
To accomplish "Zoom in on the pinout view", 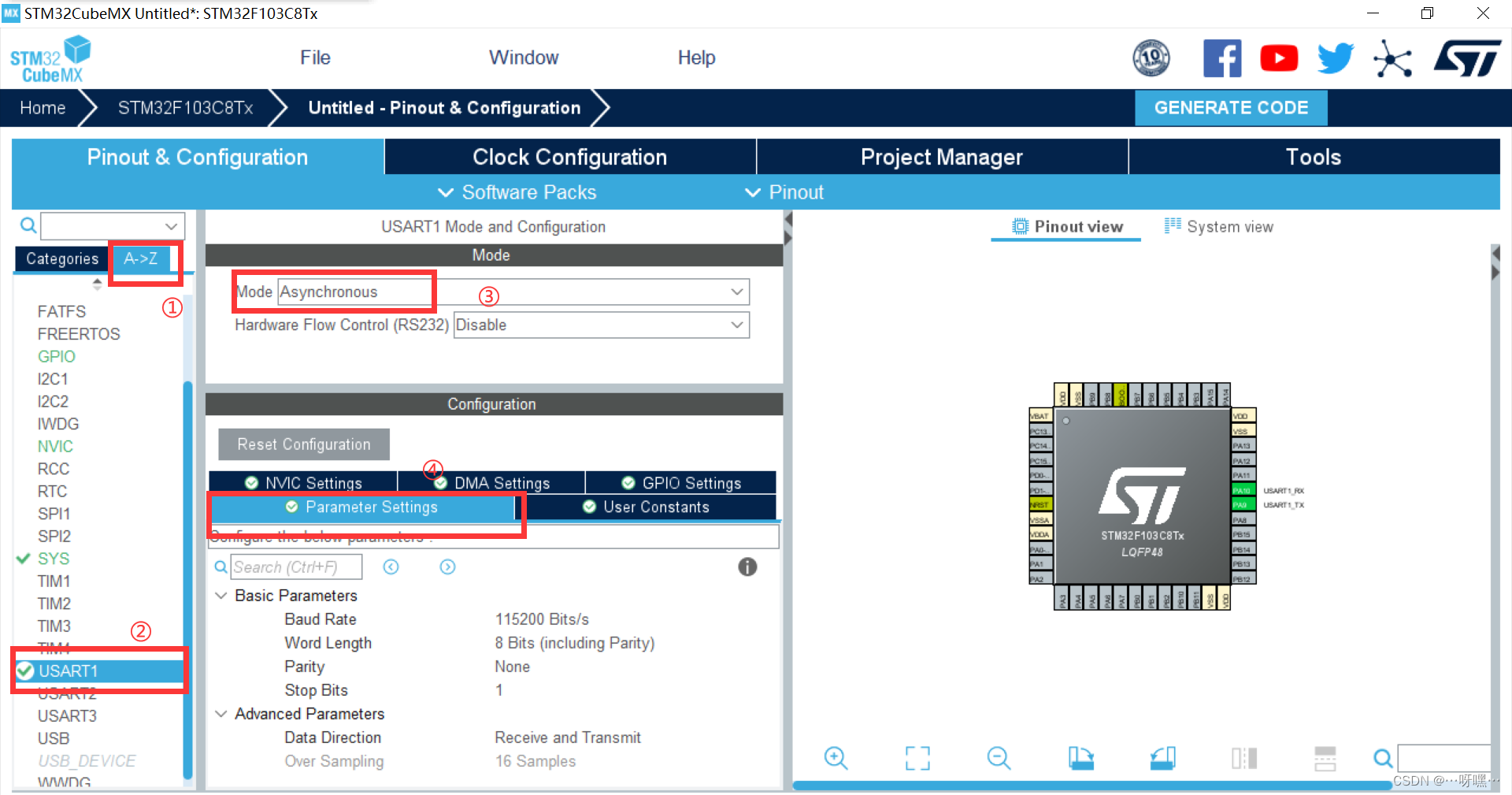I will 836,758.
